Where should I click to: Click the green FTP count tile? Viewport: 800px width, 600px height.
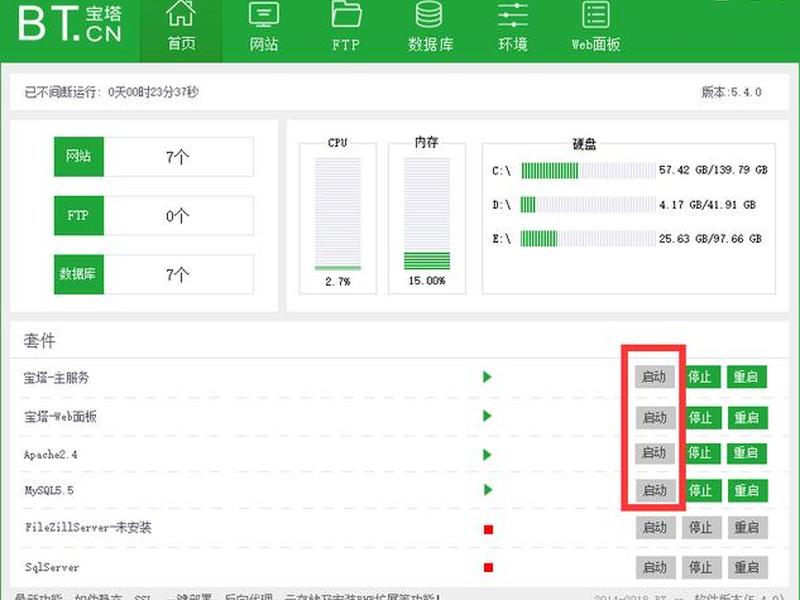tap(79, 215)
